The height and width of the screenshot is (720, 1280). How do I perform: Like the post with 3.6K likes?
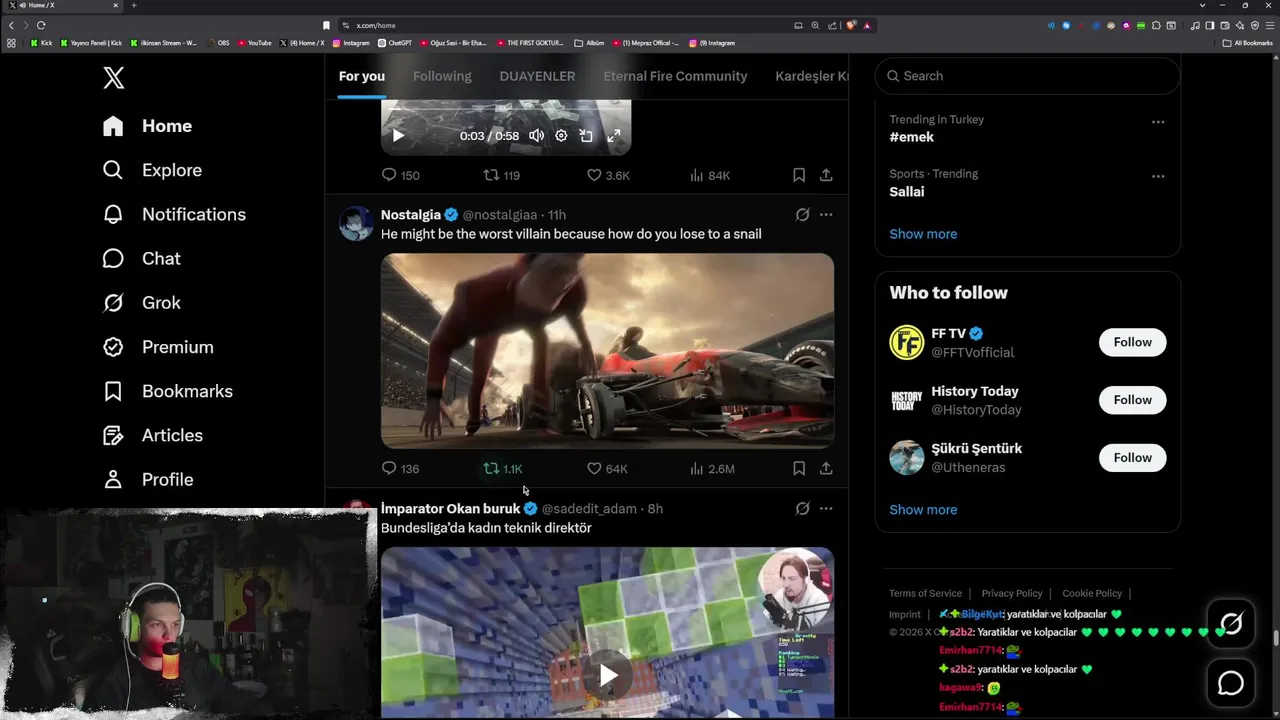(x=608, y=175)
